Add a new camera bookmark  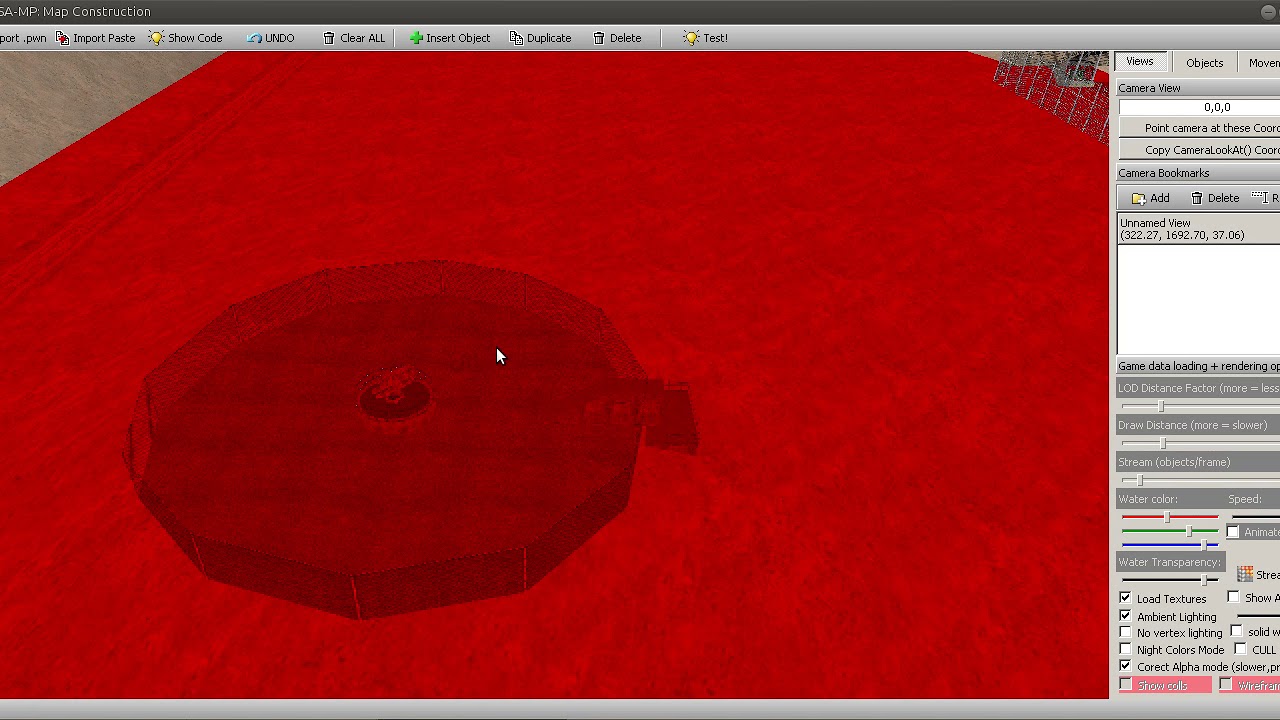click(1150, 198)
